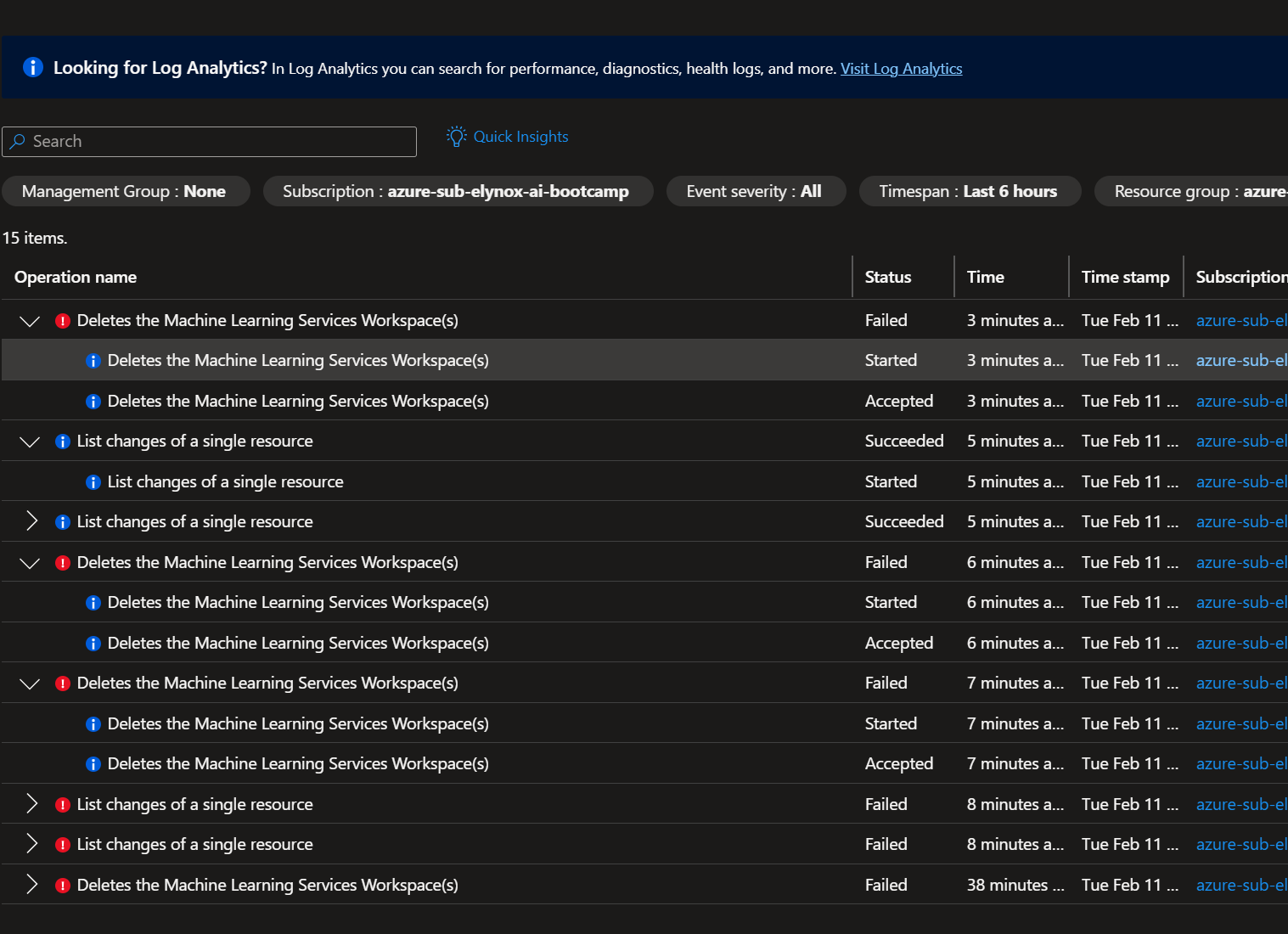1288x934 pixels.
Task: Click the error icon on the 7-minutes-ago Failed delete row
Action: tap(63, 684)
